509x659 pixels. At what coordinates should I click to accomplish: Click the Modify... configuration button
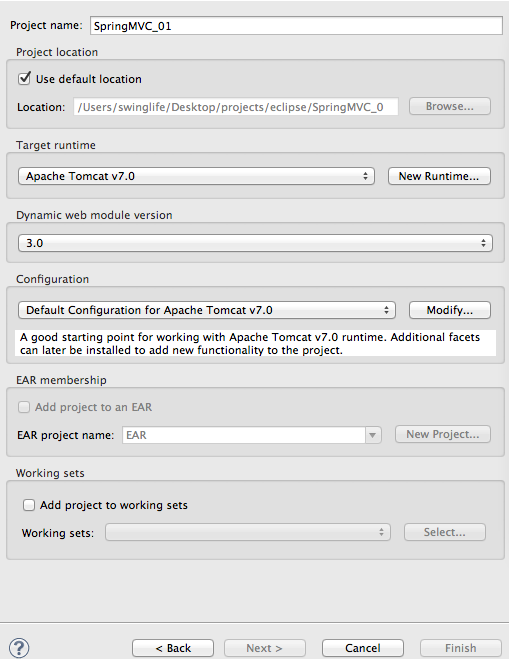point(450,310)
